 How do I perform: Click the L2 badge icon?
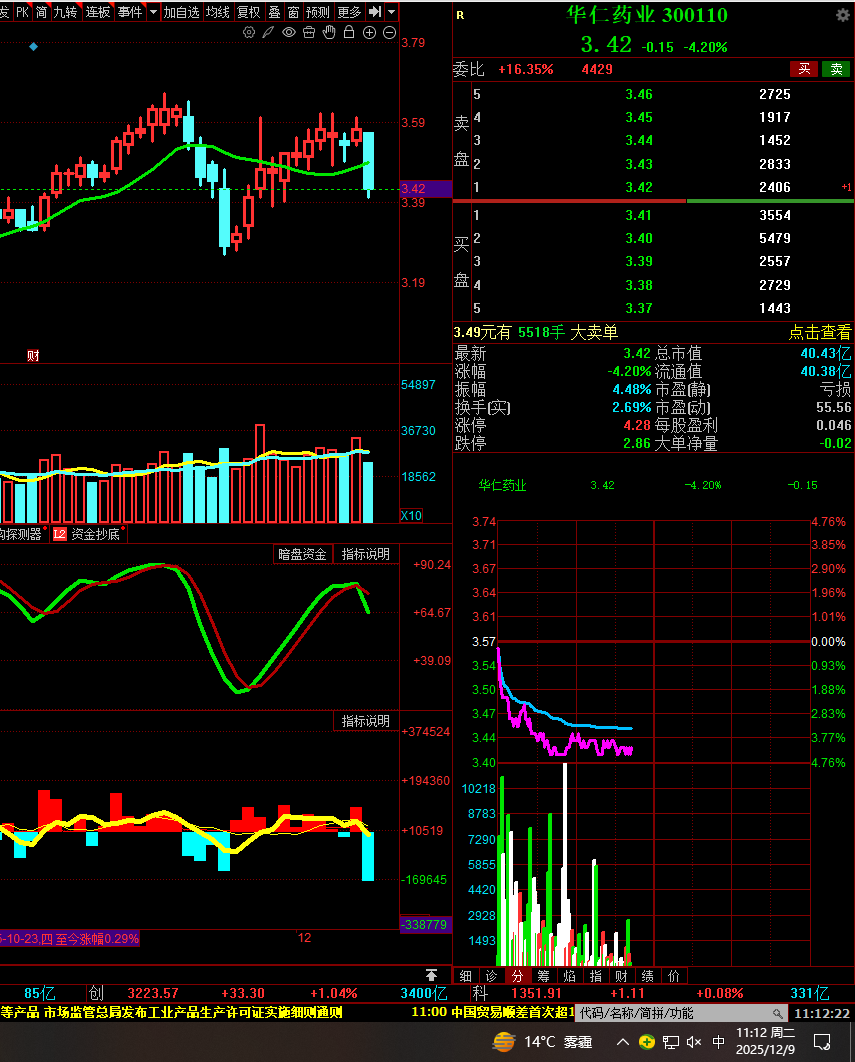point(60,534)
